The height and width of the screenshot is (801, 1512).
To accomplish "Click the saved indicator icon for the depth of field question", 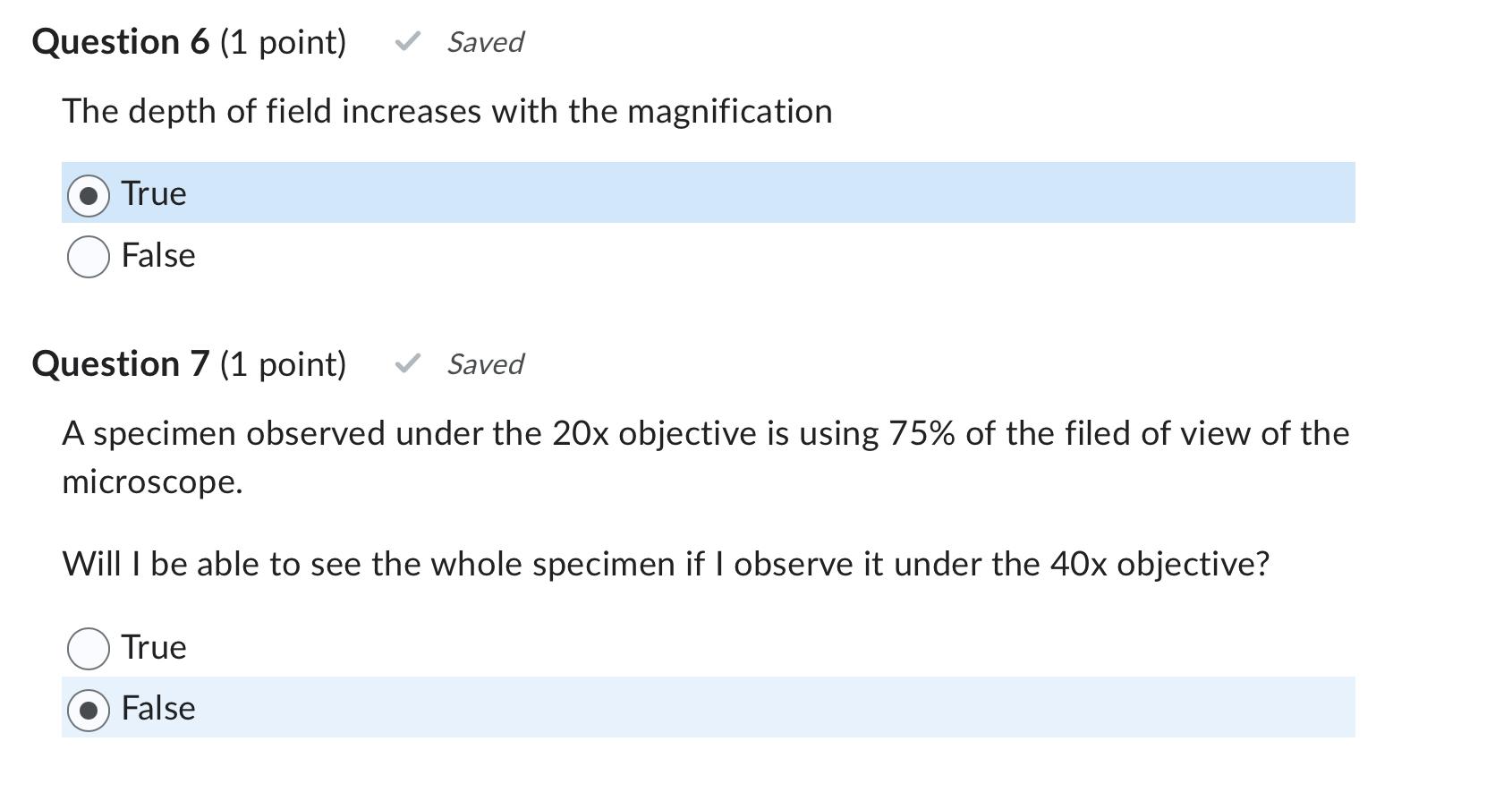I will click(x=410, y=41).
